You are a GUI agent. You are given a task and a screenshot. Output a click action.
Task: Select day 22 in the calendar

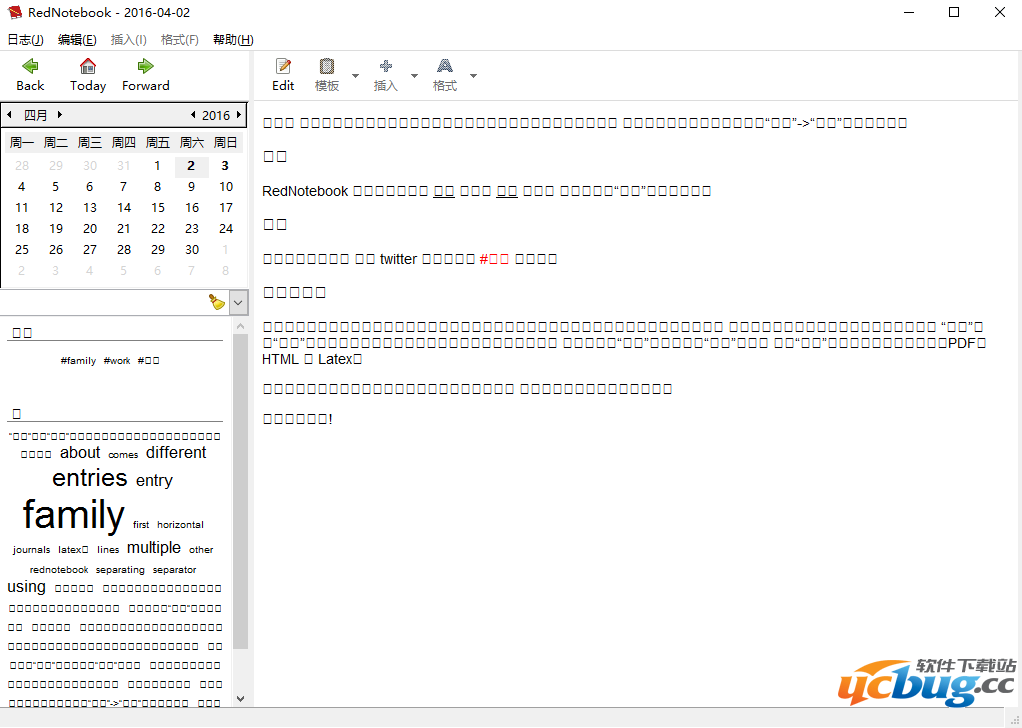point(158,229)
